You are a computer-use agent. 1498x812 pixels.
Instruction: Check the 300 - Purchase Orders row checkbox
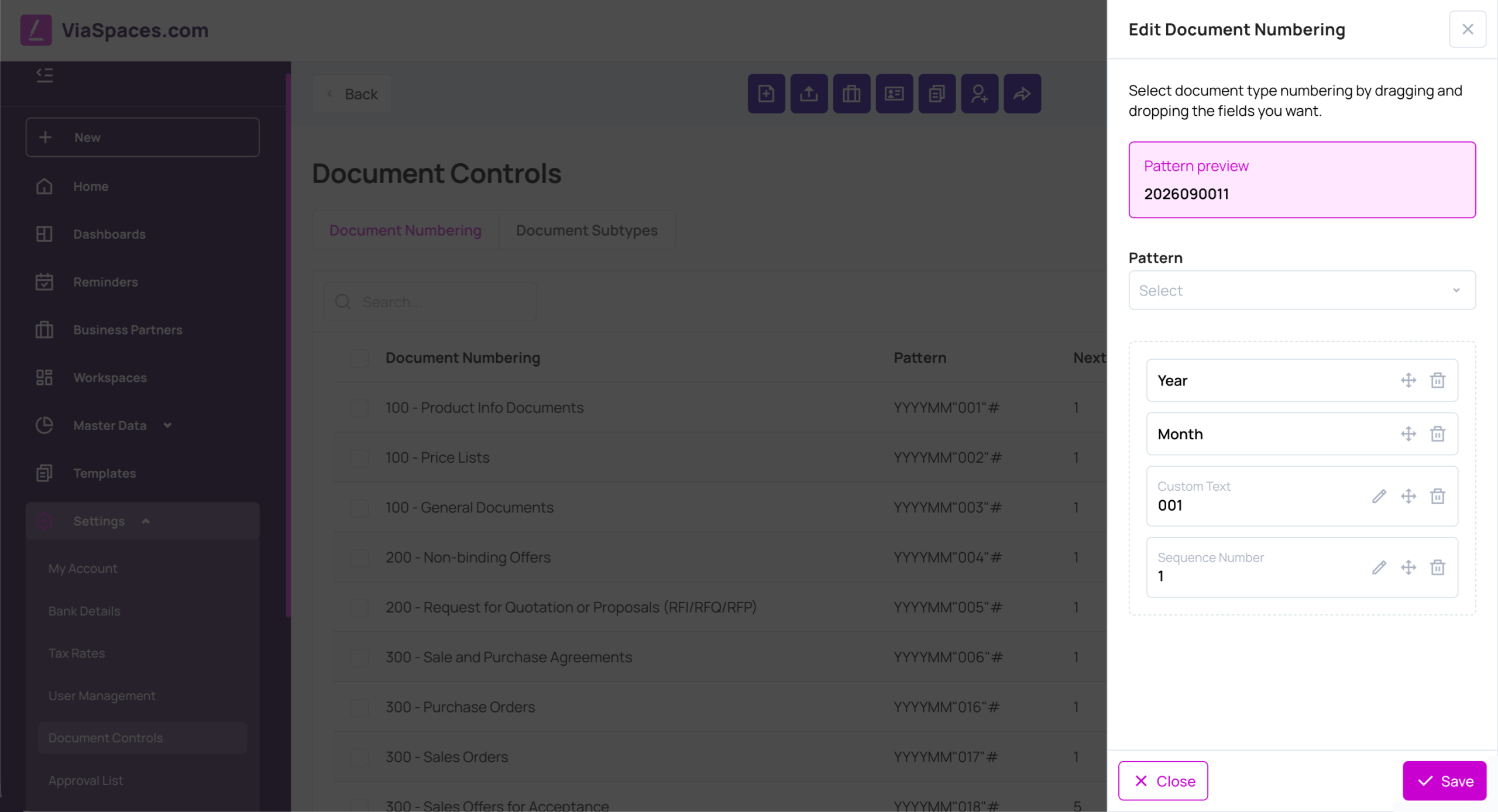(359, 707)
